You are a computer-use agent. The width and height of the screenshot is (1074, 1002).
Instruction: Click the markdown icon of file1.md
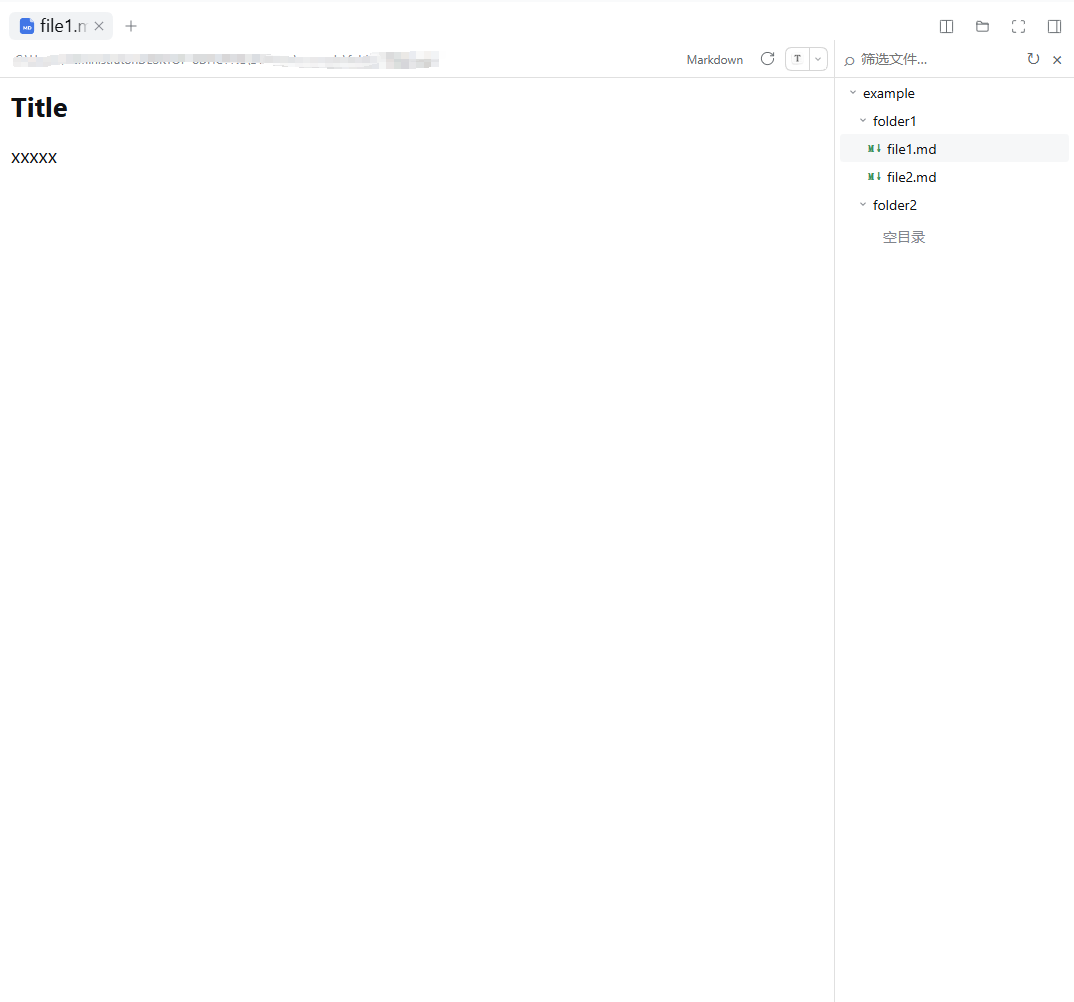[874, 149]
